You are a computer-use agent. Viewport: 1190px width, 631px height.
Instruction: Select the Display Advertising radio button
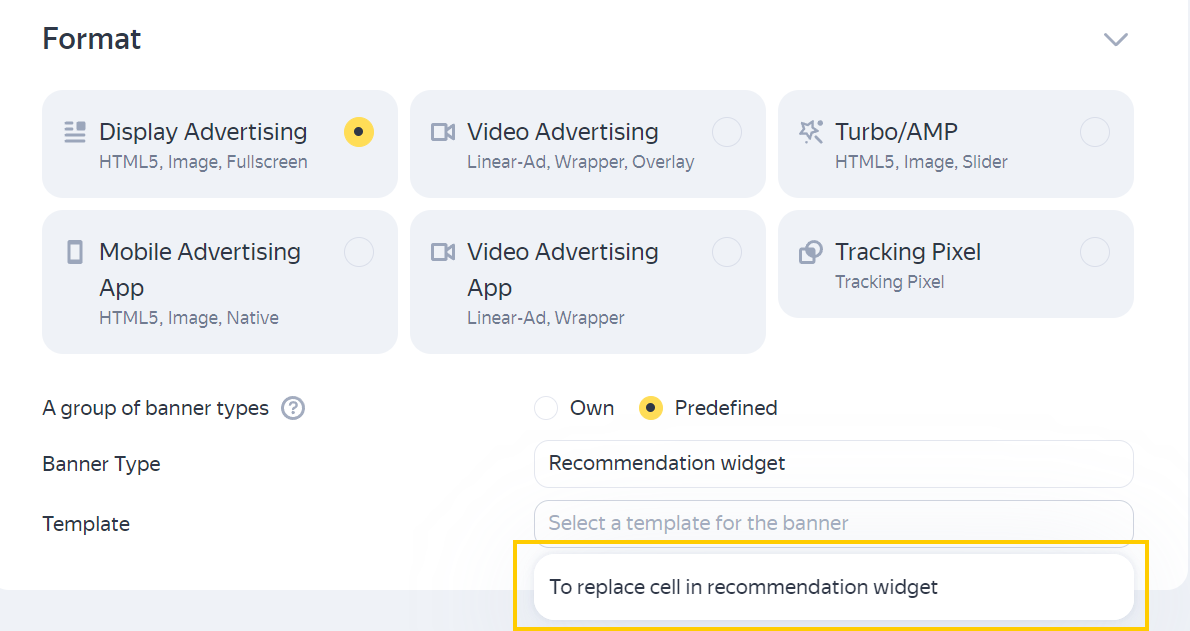359,132
